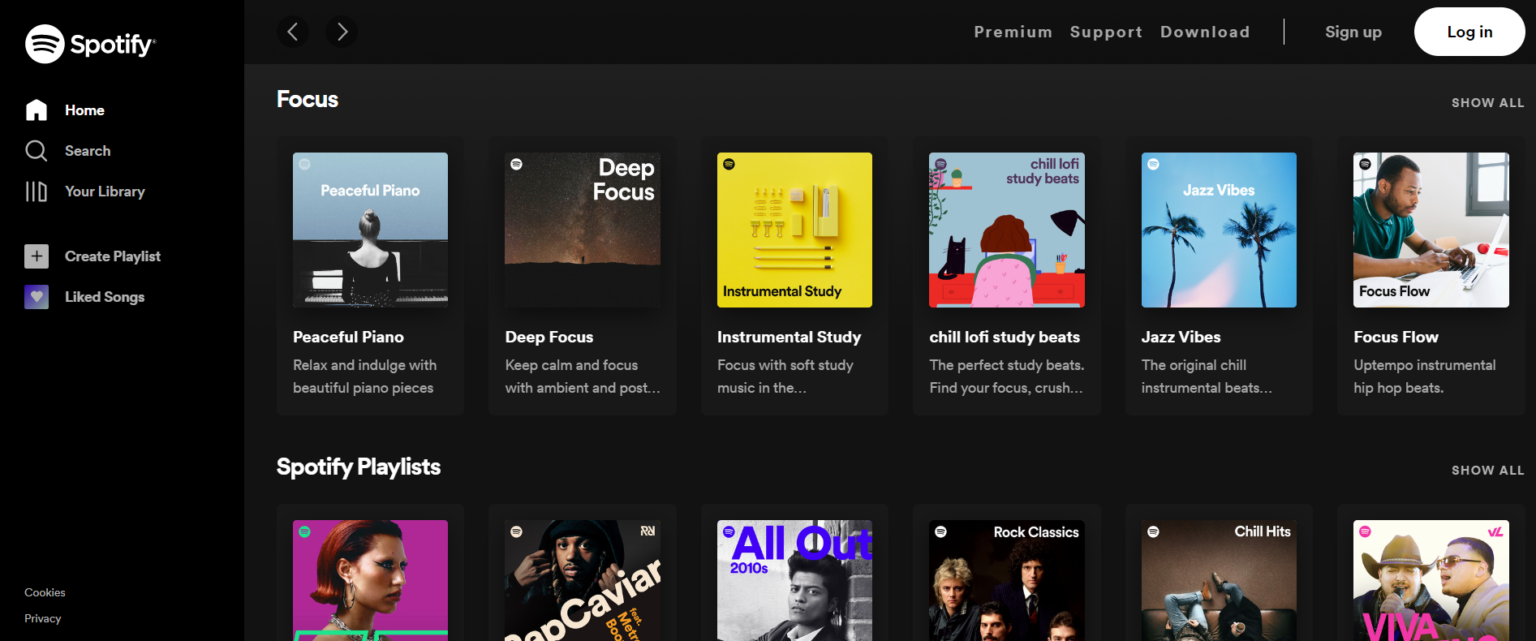The width and height of the screenshot is (1536, 641).
Task: Open the Peaceful Piano playlist thumbnail
Action: point(370,229)
